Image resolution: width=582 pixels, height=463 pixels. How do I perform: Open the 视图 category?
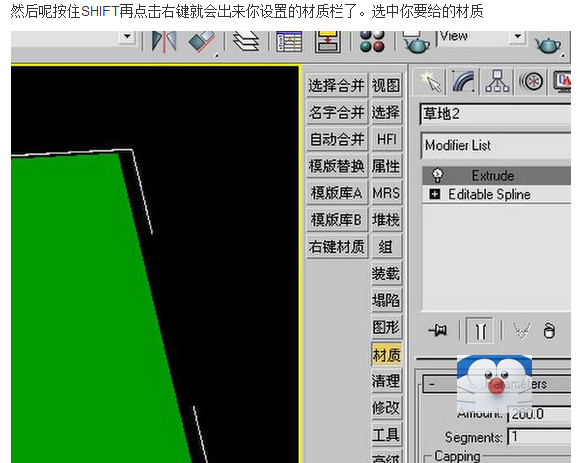pyautogui.click(x=386, y=85)
